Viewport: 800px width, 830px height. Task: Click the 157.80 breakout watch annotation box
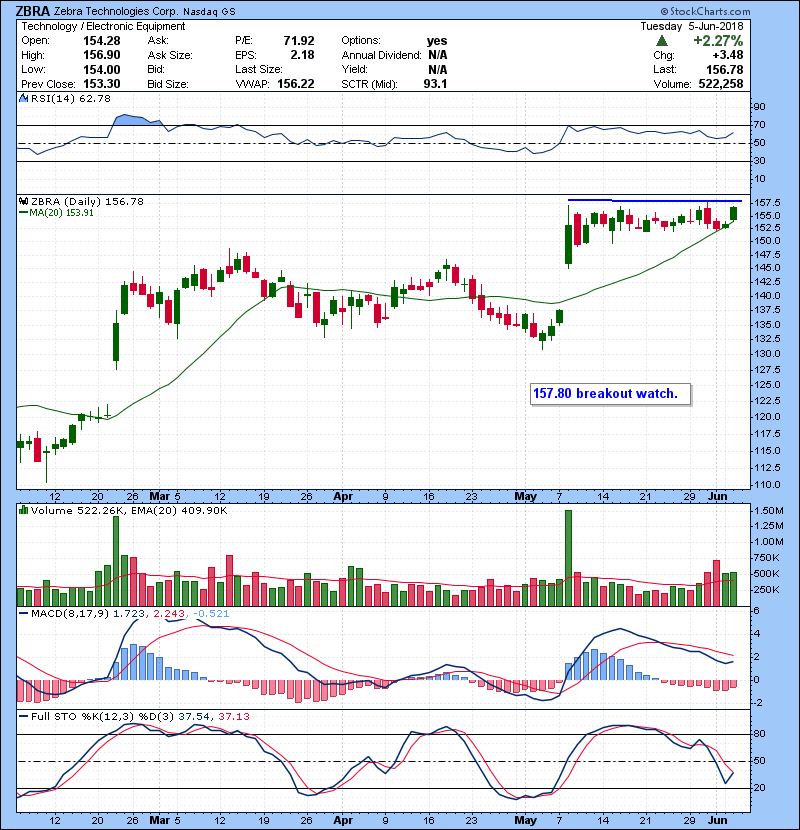click(610, 394)
